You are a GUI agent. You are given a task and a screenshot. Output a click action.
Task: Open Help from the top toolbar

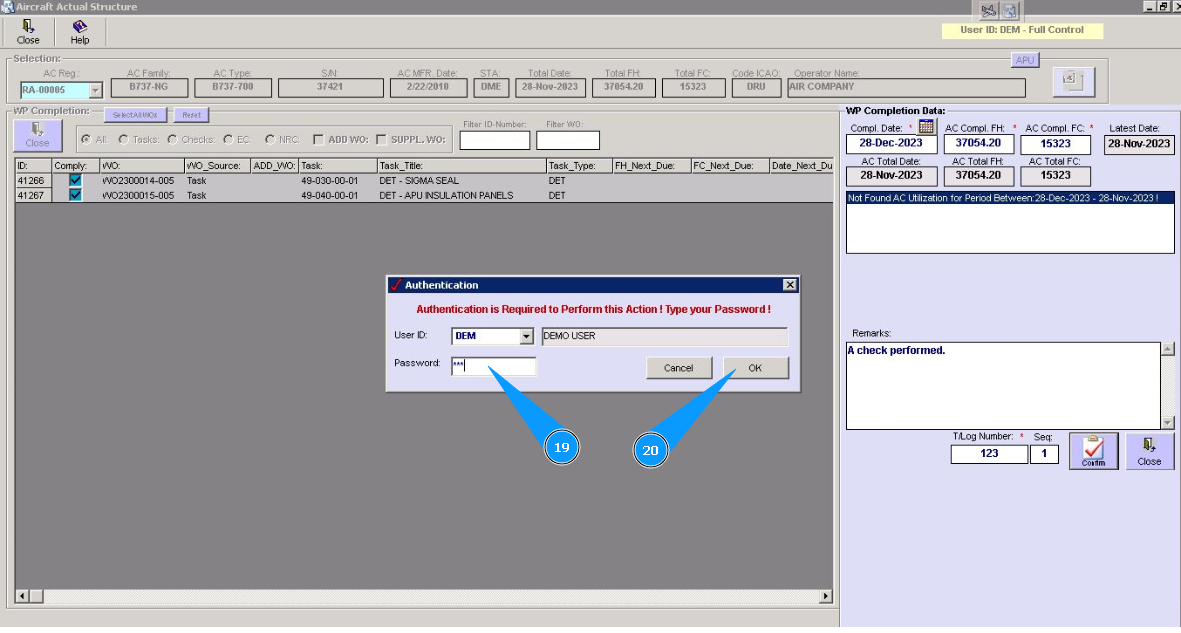coord(79,32)
